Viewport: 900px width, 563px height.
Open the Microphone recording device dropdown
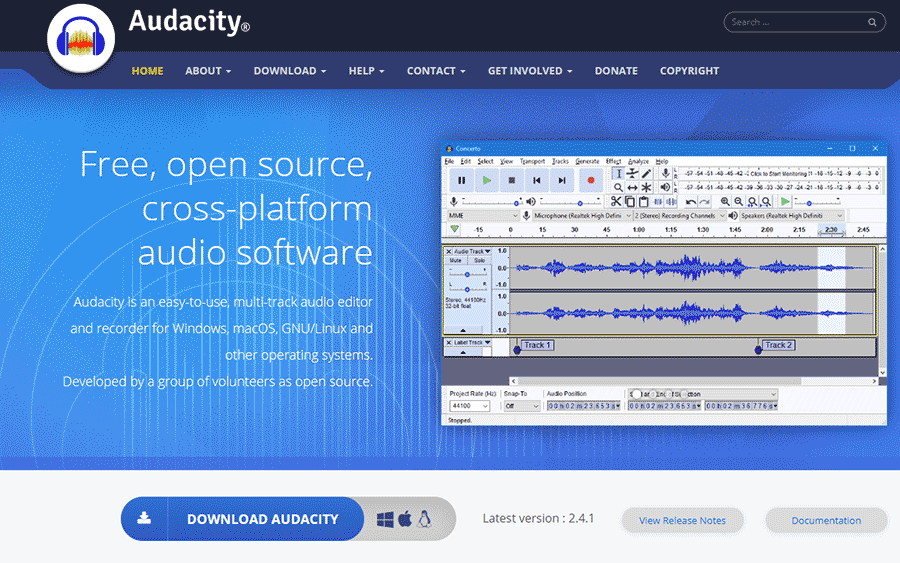[x=582, y=216]
